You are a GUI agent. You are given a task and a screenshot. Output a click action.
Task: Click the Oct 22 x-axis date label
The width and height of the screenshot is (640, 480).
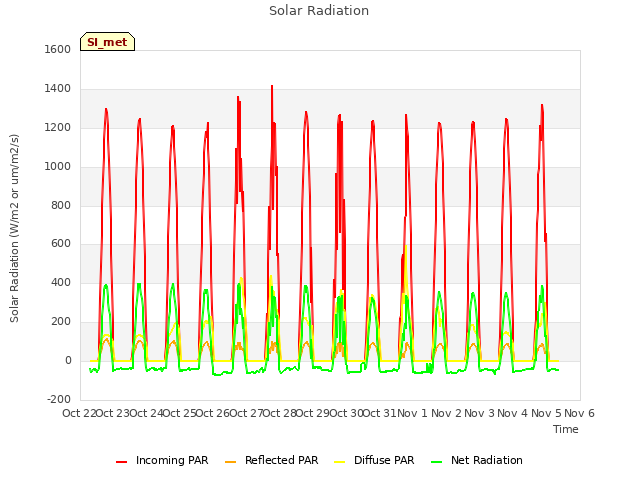[x=79, y=413]
